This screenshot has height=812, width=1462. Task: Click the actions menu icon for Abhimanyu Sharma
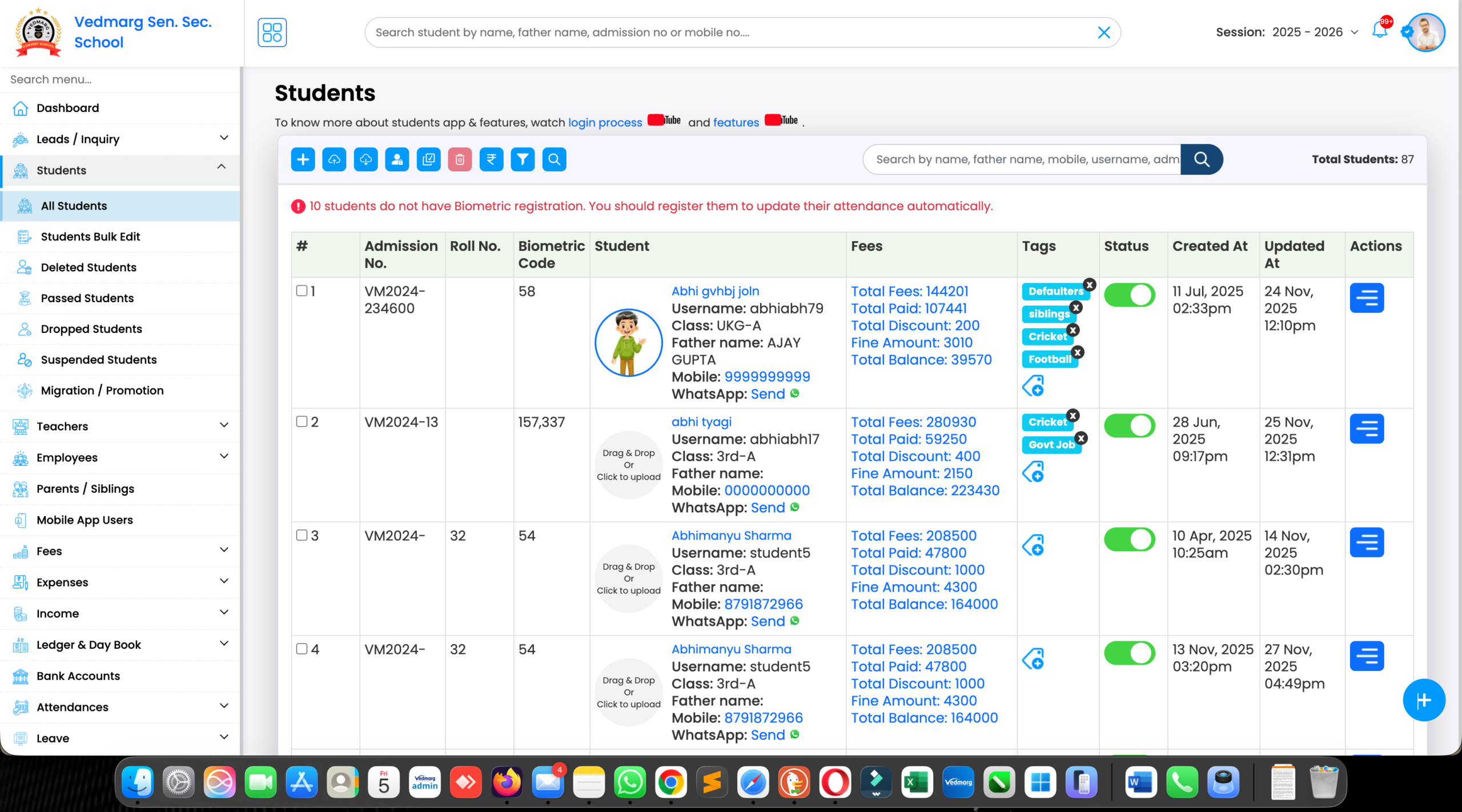1368,542
